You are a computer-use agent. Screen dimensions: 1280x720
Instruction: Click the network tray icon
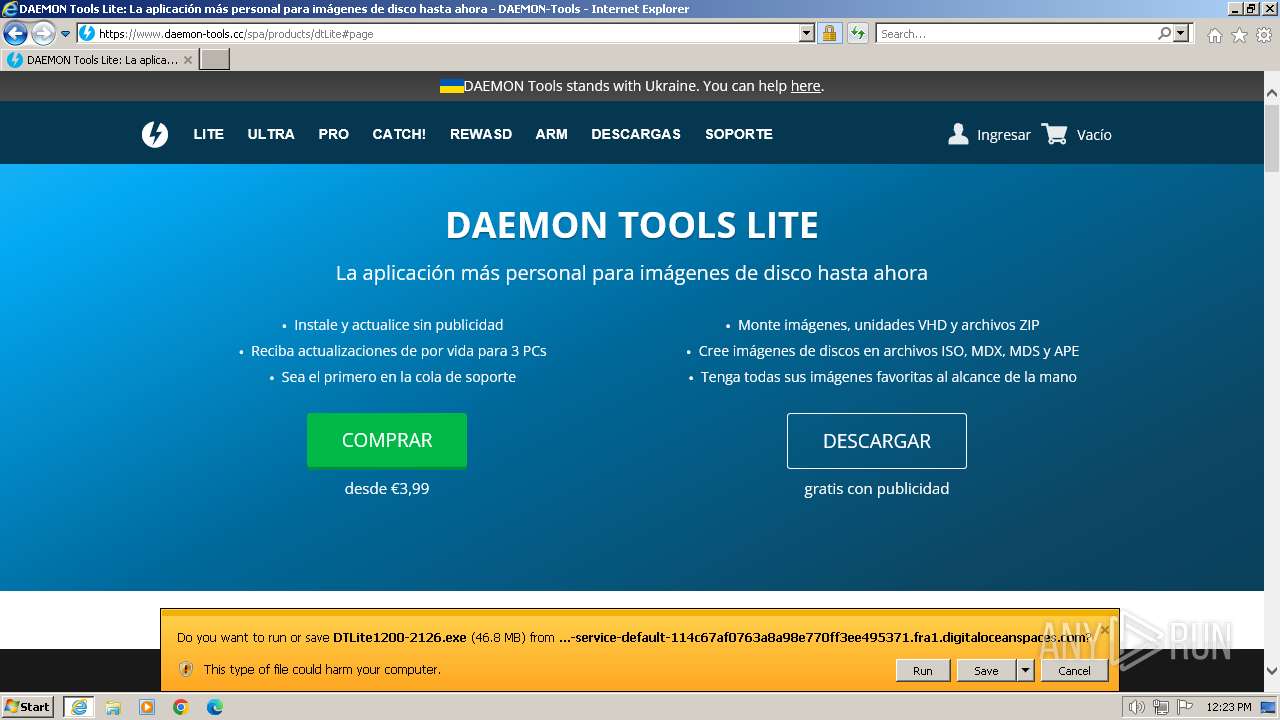coord(1160,707)
